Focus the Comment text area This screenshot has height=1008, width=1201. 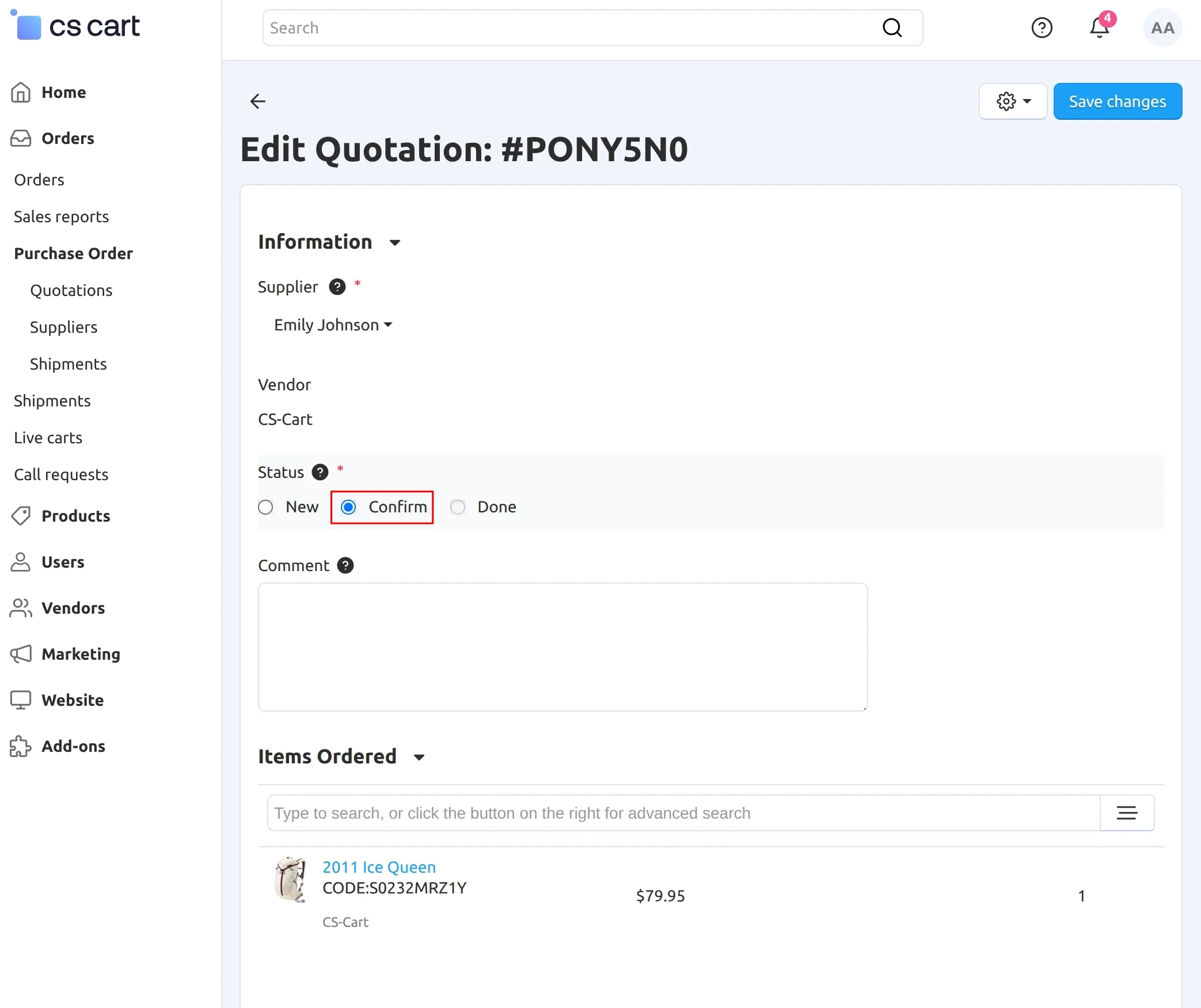click(563, 646)
